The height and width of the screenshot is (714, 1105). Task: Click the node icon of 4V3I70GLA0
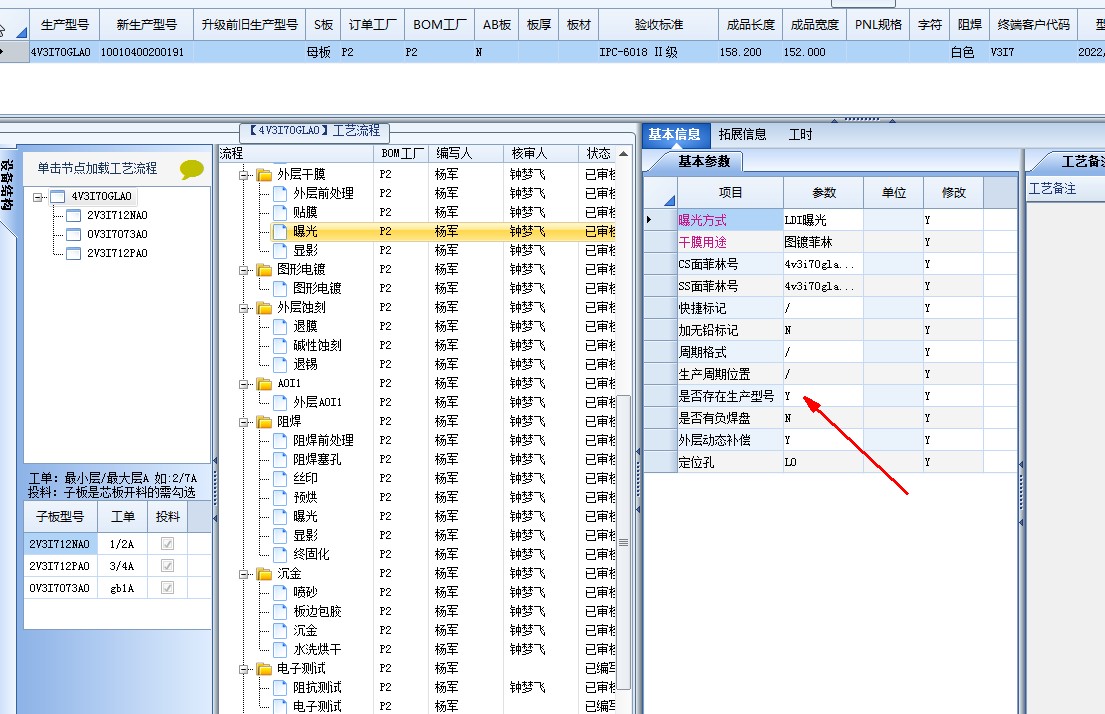[x=57, y=197]
